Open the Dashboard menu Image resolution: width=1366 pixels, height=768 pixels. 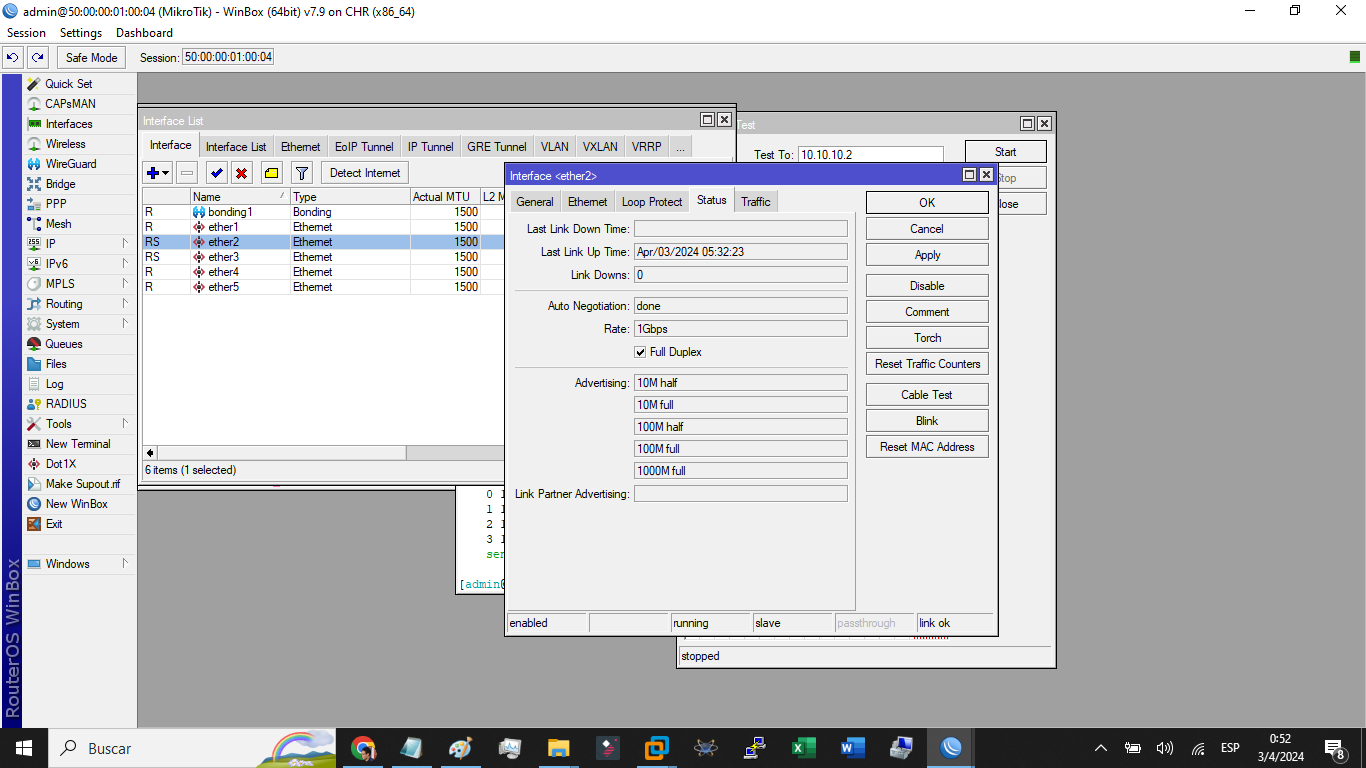pyautogui.click(x=144, y=33)
